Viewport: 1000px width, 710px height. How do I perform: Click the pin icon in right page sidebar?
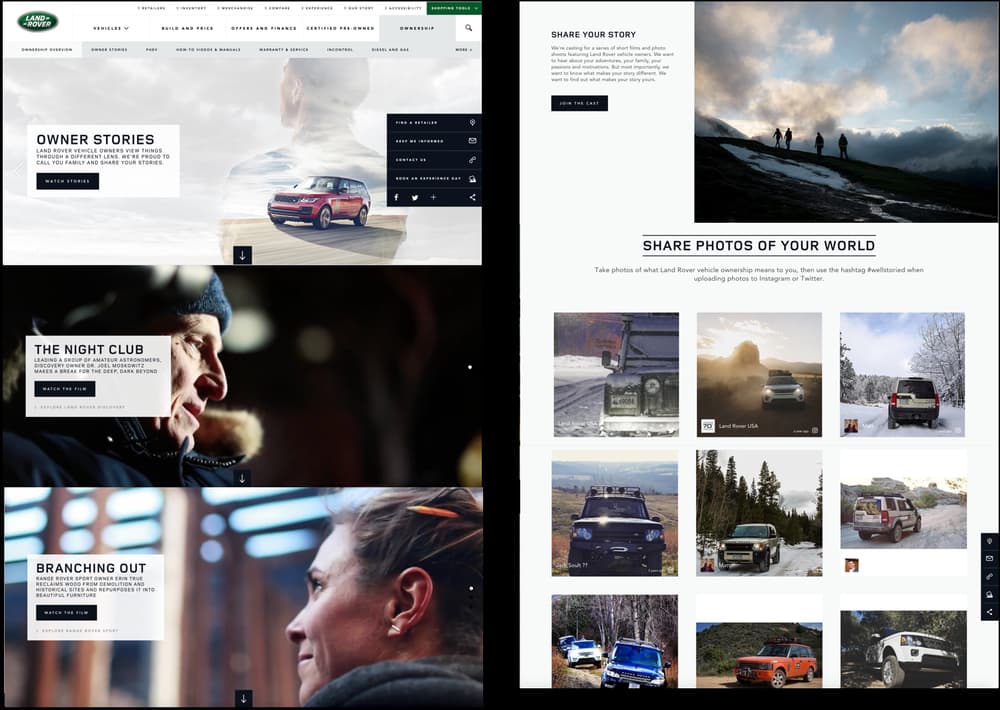[x=990, y=541]
